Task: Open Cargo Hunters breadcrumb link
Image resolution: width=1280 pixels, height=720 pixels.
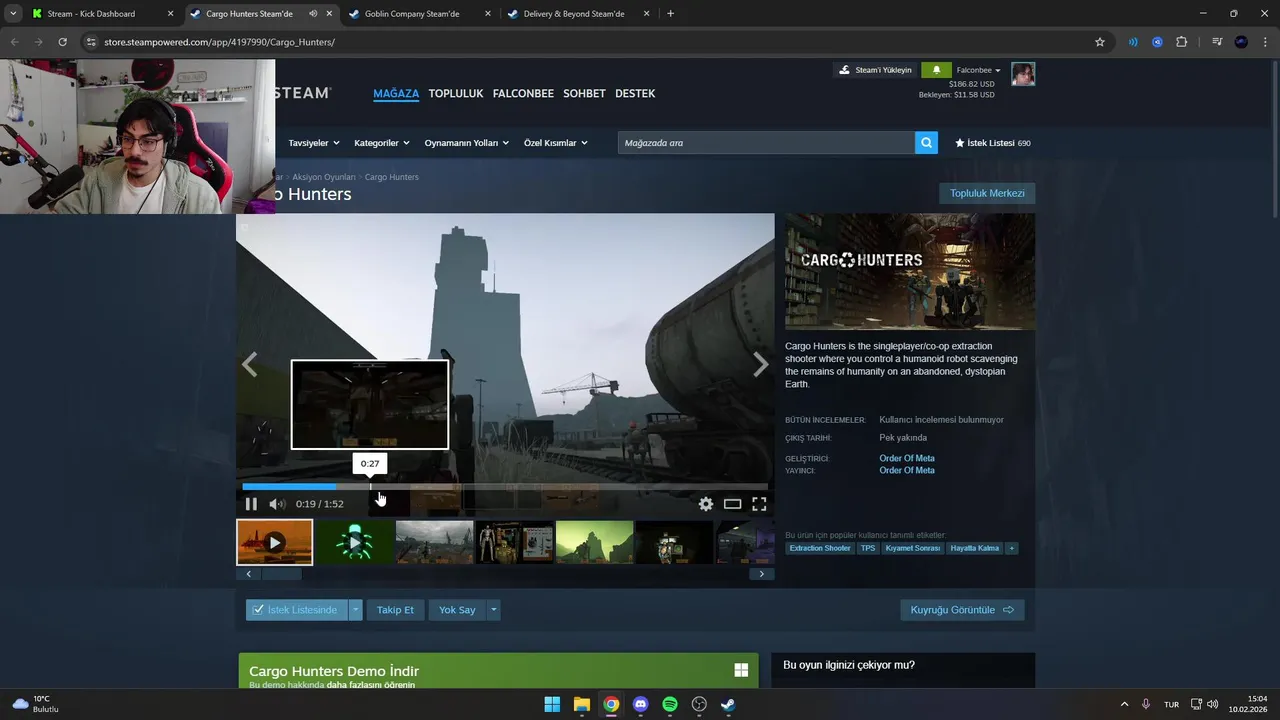Action: pyautogui.click(x=392, y=177)
